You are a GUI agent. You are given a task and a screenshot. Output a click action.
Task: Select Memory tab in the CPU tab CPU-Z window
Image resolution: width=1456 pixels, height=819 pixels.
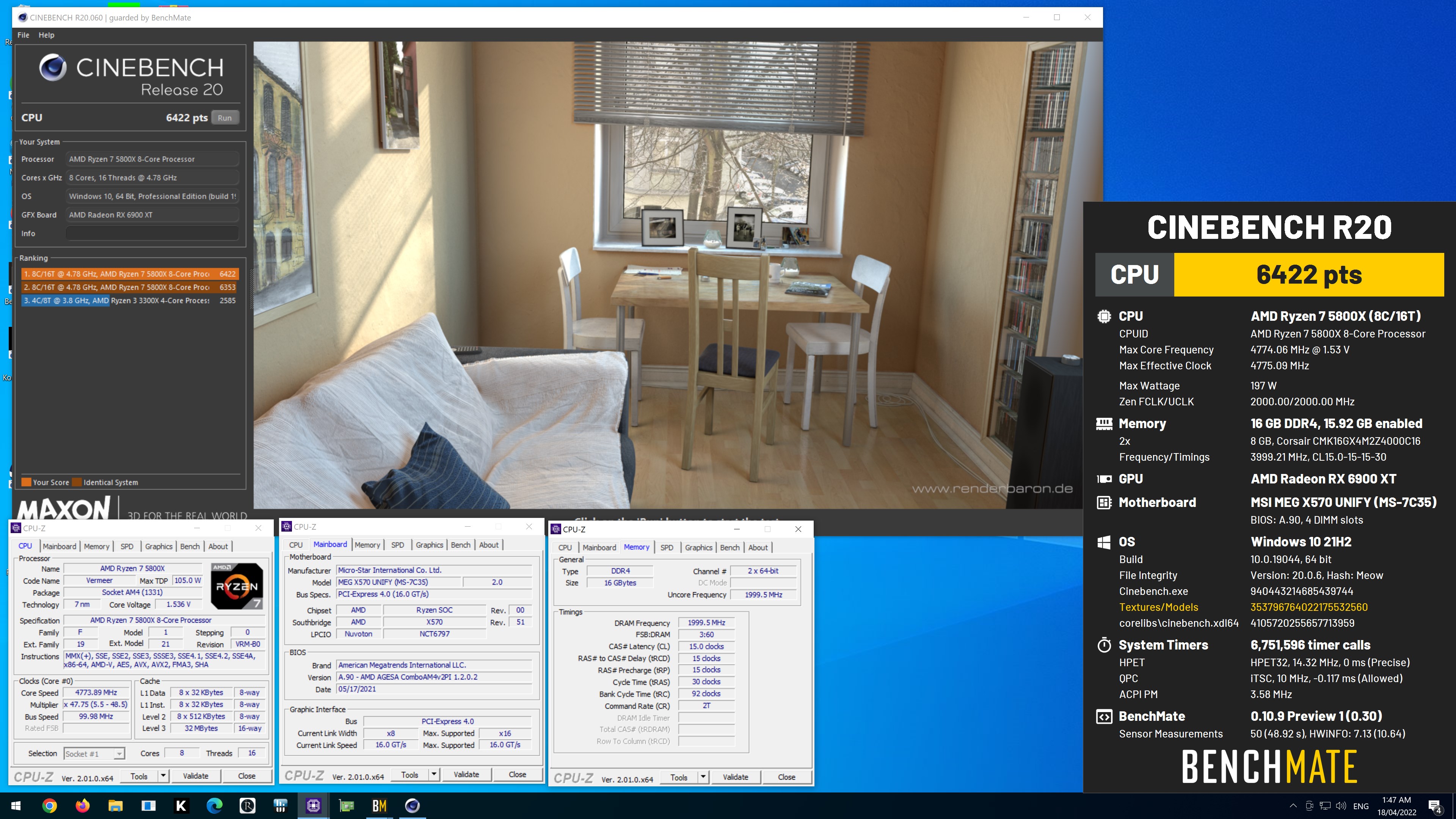[x=97, y=546]
